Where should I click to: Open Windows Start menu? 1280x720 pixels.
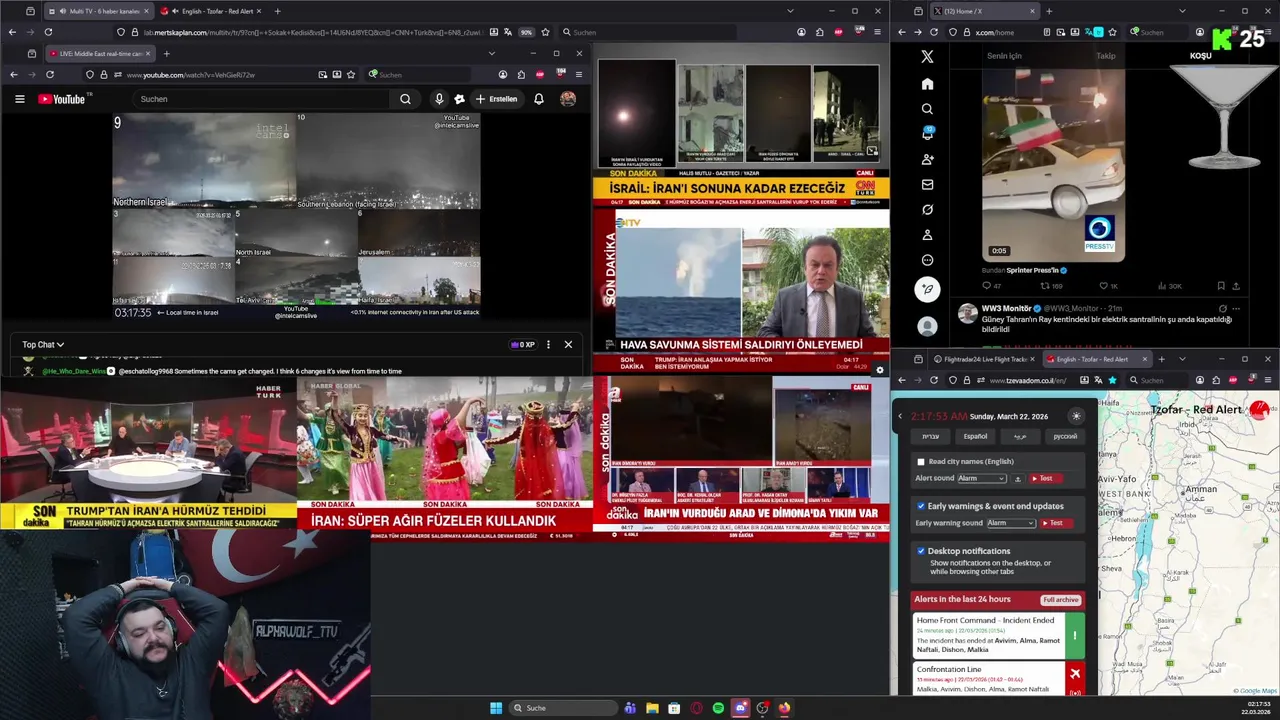[x=495, y=708]
